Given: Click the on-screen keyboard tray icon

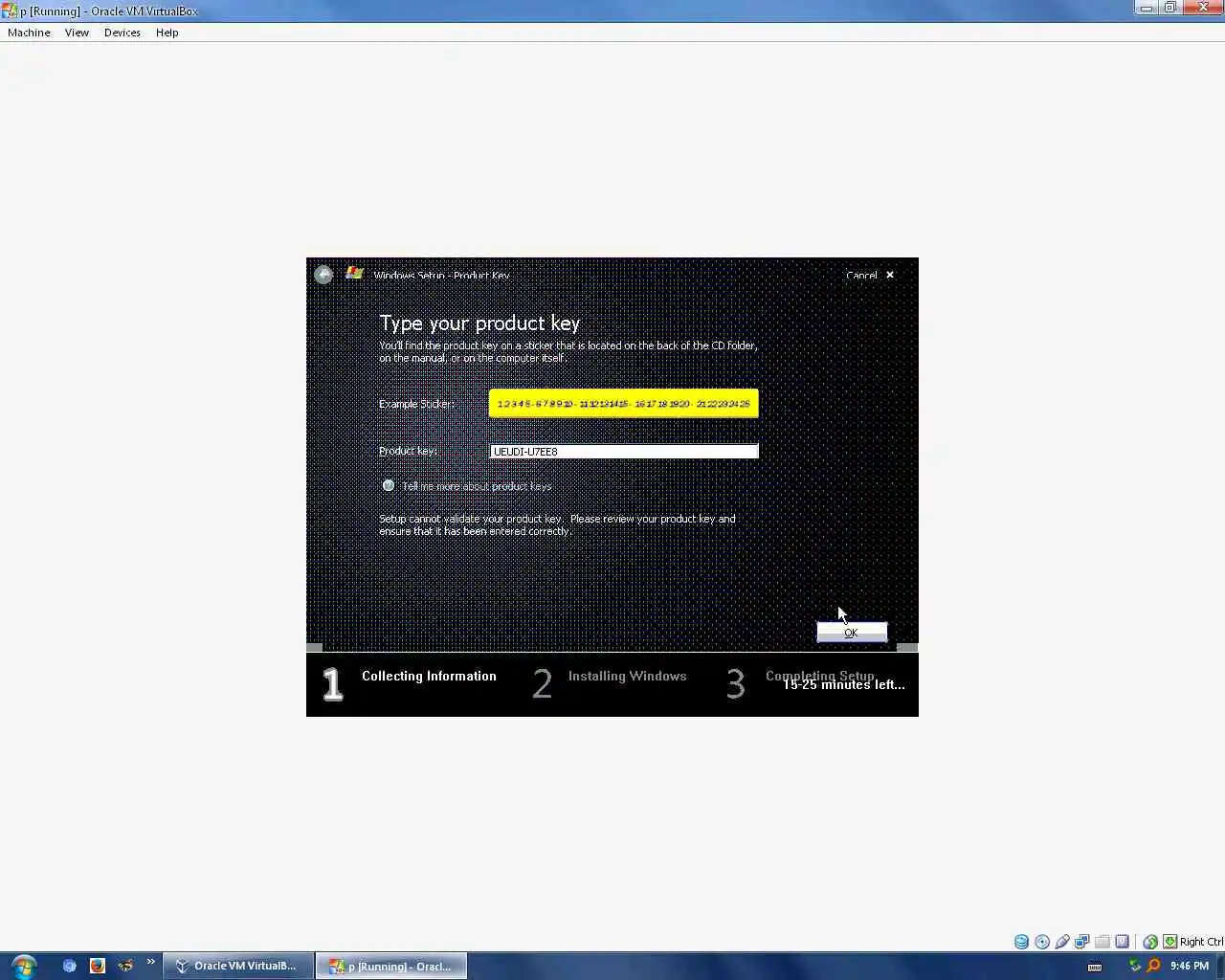Looking at the screenshot, I should click(1095, 967).
